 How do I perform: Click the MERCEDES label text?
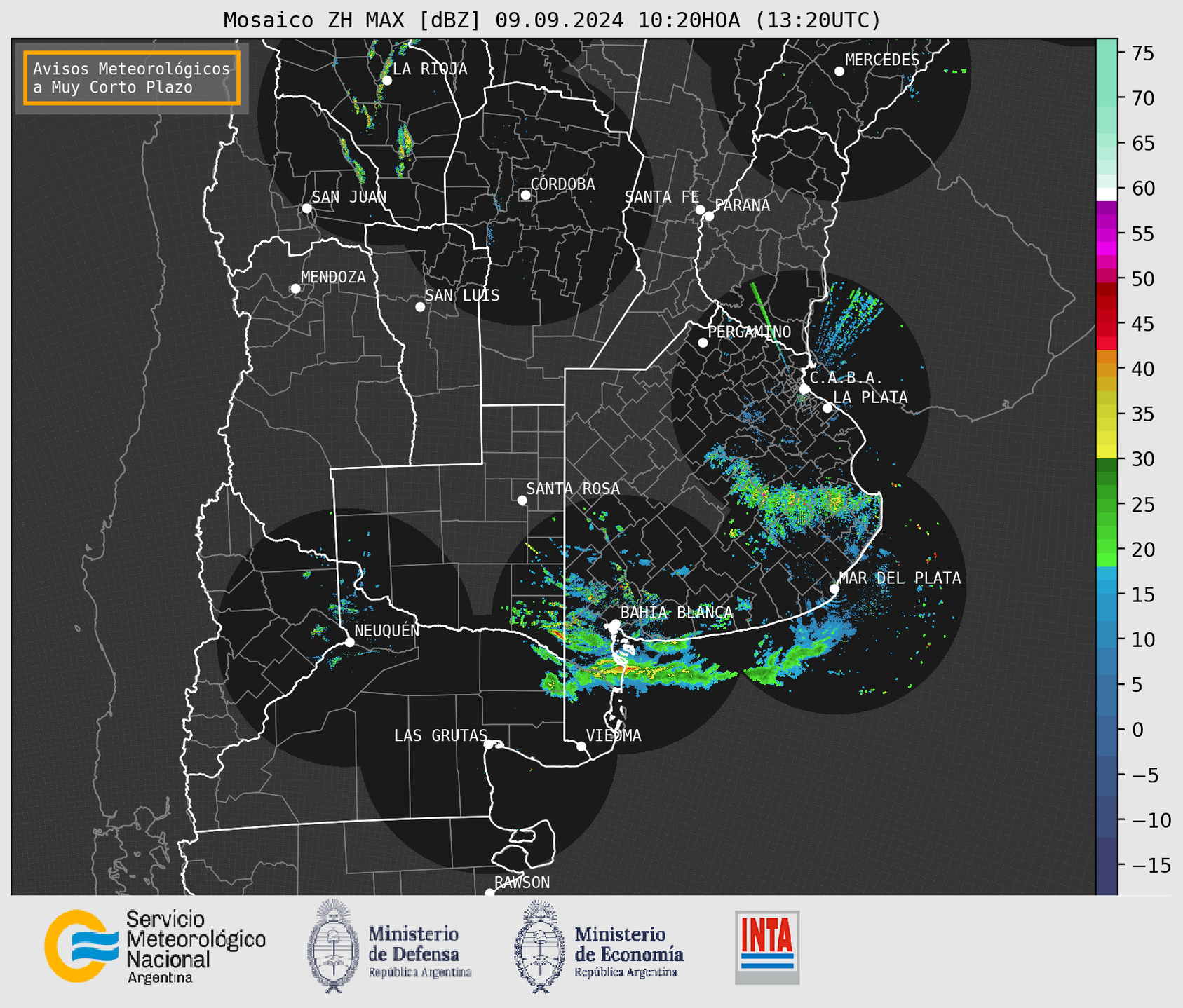click(881, 60)
